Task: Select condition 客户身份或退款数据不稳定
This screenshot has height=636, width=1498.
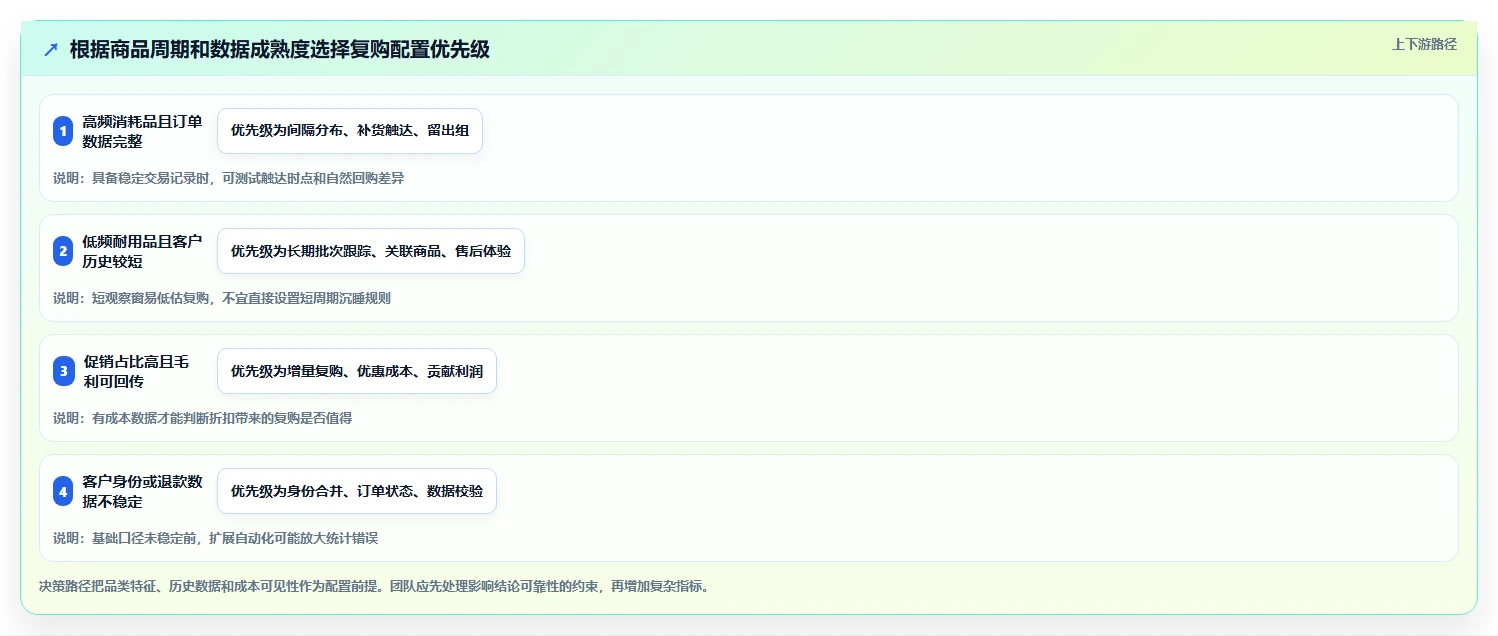Action: (142, 491)
